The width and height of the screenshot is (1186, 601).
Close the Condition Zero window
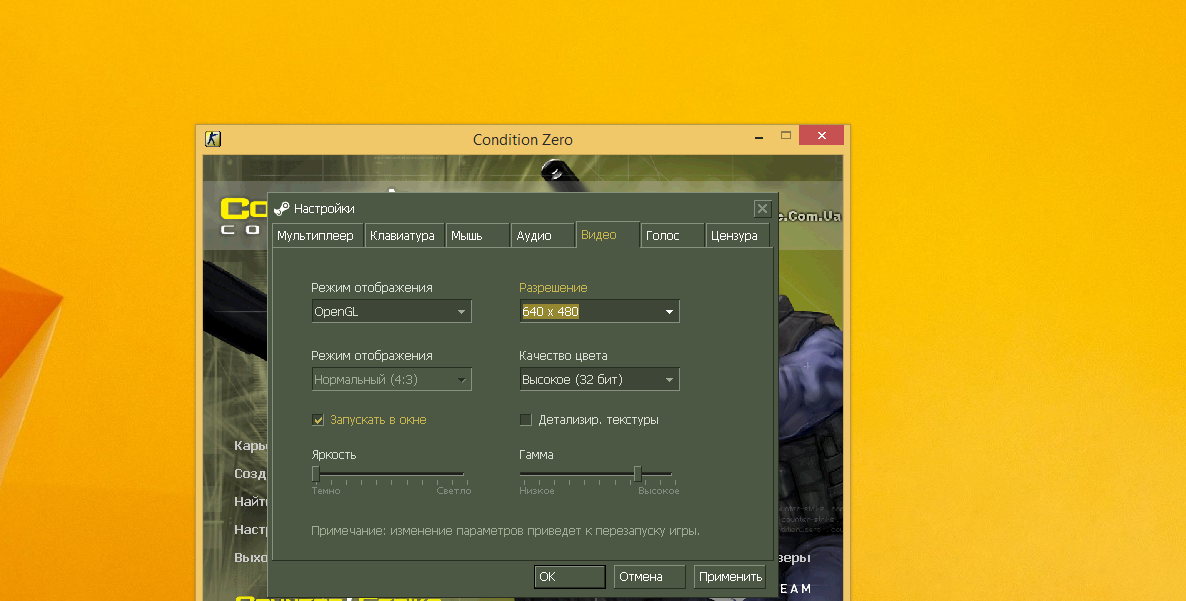point(823,136)
